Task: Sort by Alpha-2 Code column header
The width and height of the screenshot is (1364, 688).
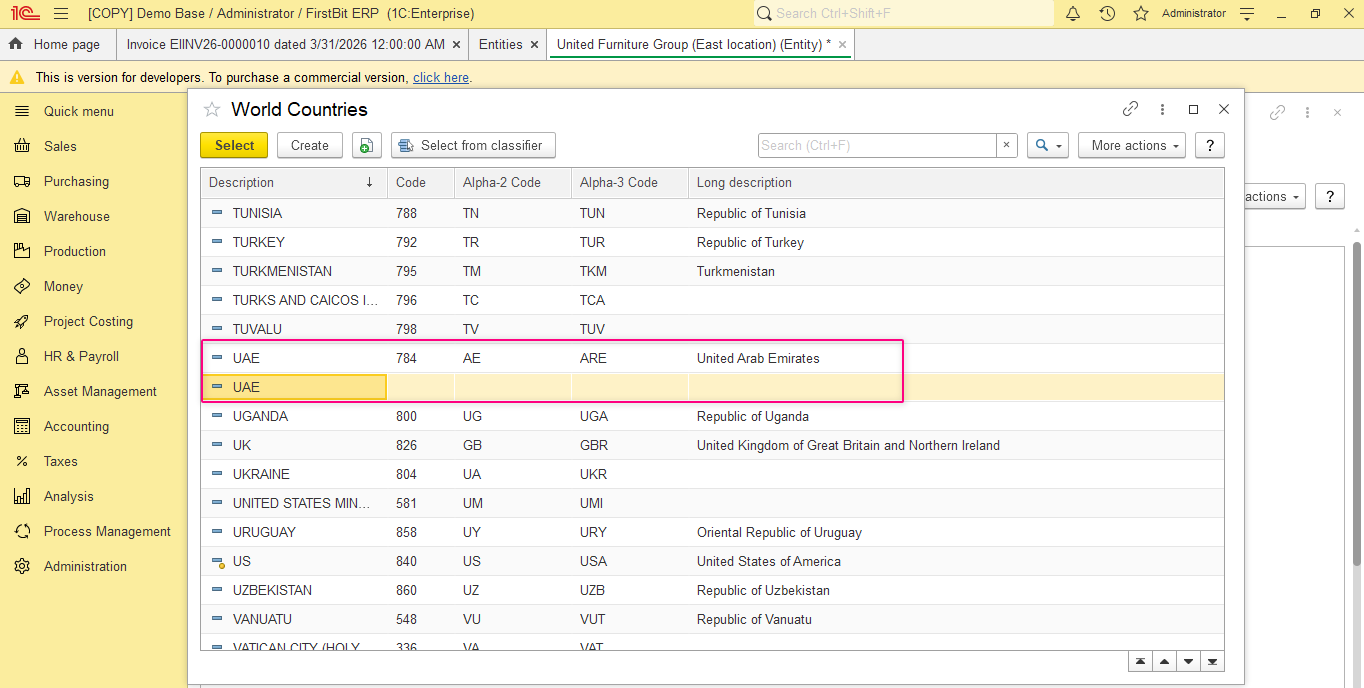Action: click(x=513, y=183)
